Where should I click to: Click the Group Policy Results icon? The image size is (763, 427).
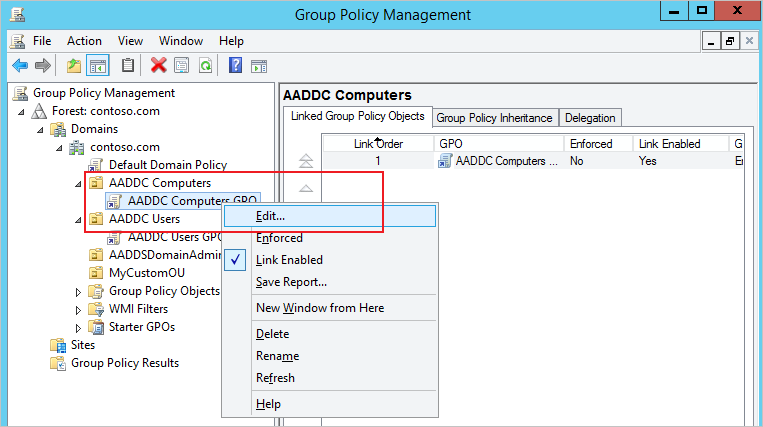tap(58, 363)
